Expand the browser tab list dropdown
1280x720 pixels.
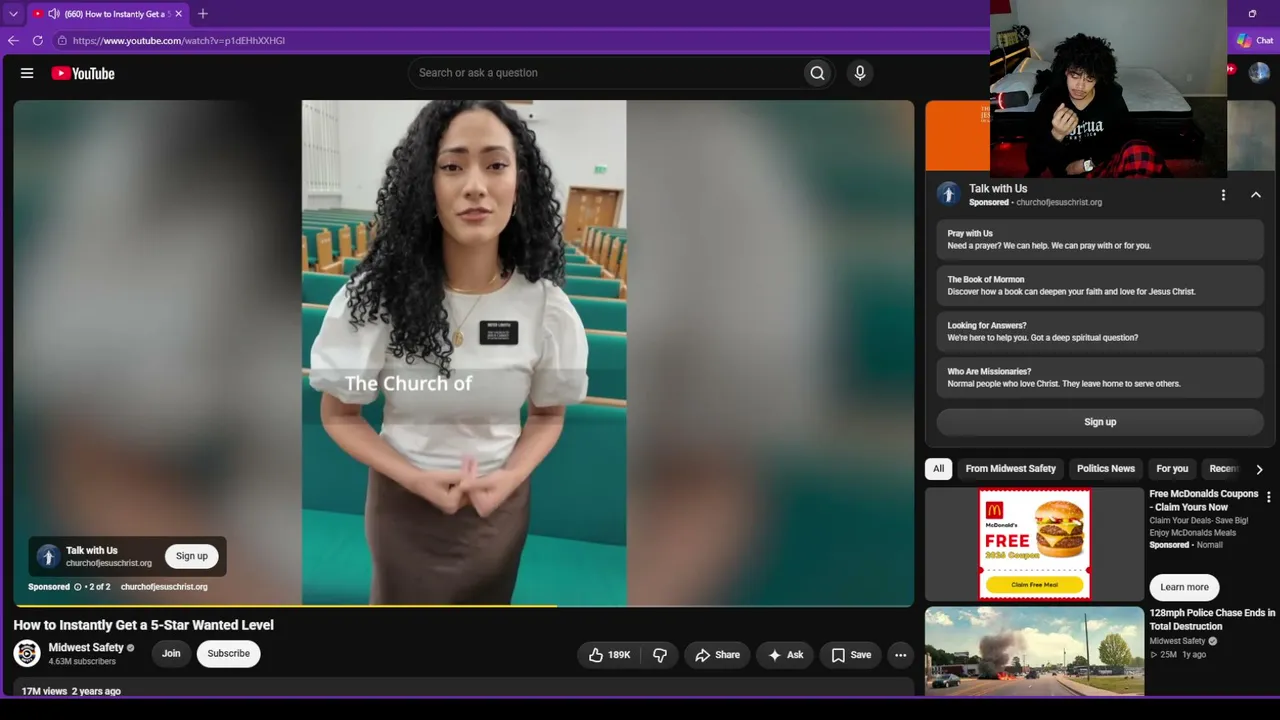click(13, 14)
